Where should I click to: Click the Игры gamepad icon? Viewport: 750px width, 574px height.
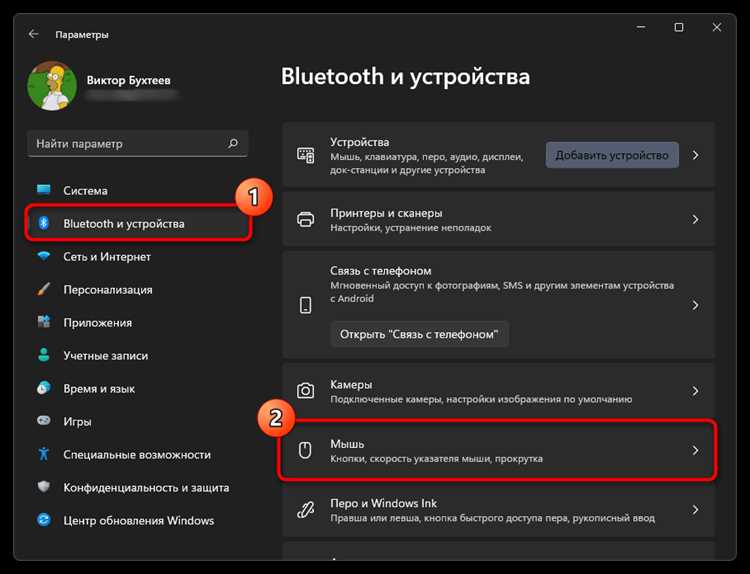coord(44,421)
